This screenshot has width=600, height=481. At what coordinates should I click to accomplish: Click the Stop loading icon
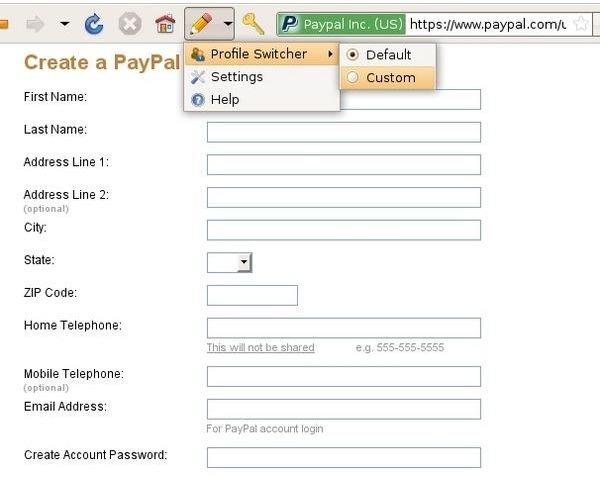(130, 24)
